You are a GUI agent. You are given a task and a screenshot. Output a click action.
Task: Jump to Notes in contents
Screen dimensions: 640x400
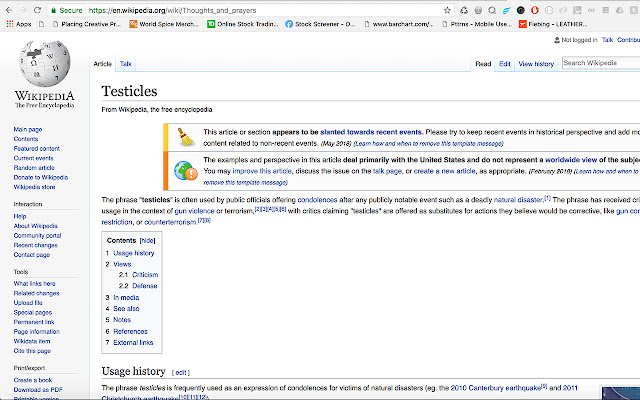point(122,320)
